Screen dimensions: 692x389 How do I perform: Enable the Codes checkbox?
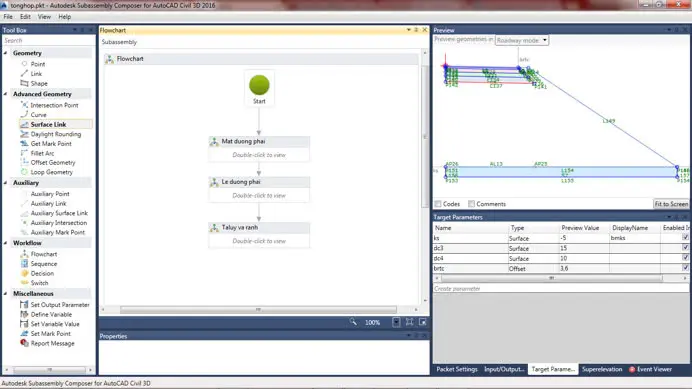pos(438,204)
